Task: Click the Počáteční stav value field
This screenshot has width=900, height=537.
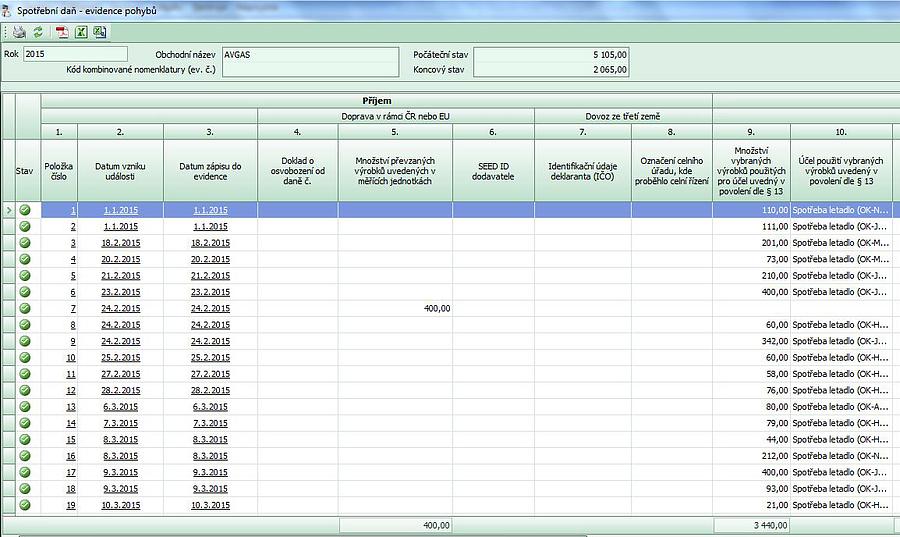Action: click(552, 54)
